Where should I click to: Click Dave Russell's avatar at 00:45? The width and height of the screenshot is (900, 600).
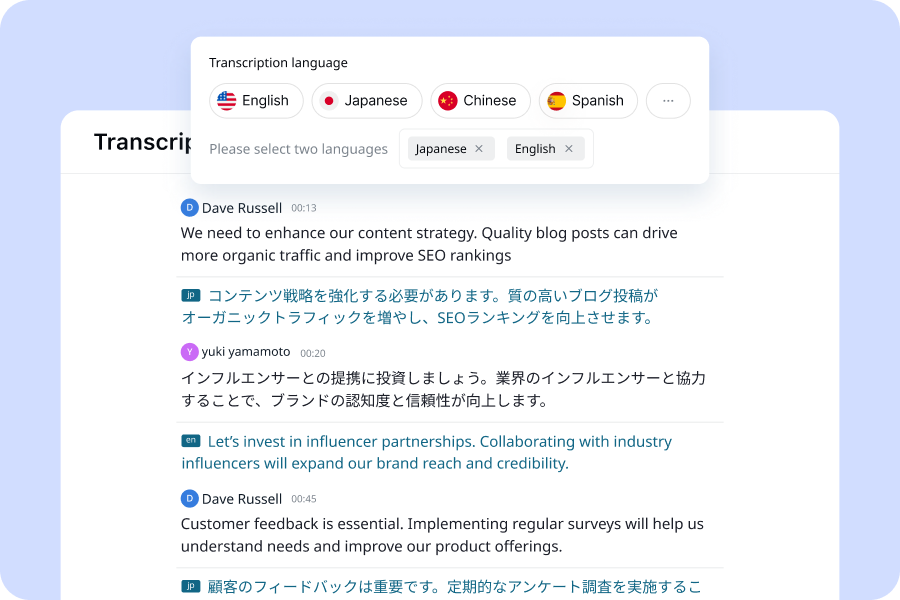click(189, 498)
